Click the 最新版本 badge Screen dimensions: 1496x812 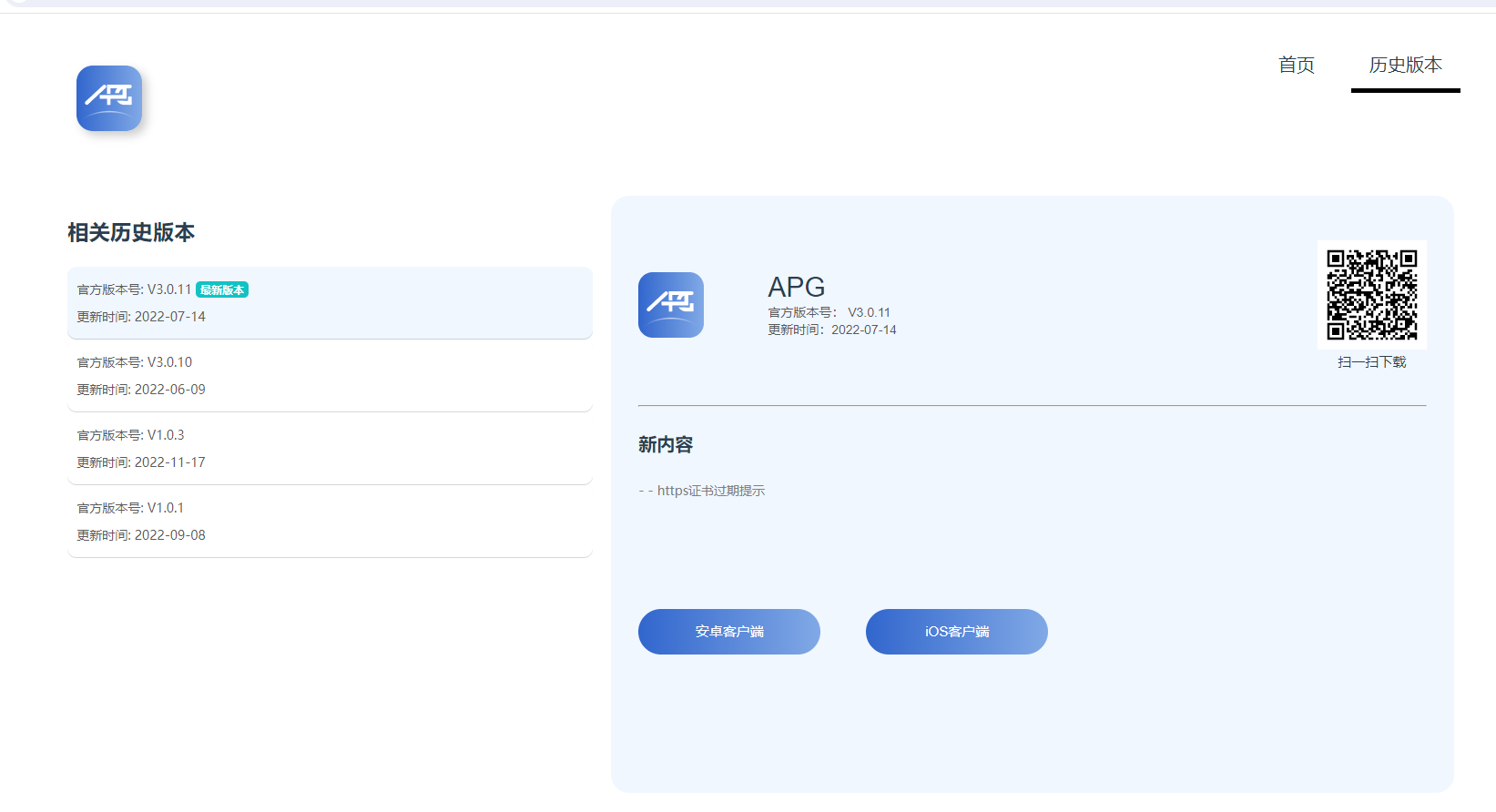[x=222, y=289]
